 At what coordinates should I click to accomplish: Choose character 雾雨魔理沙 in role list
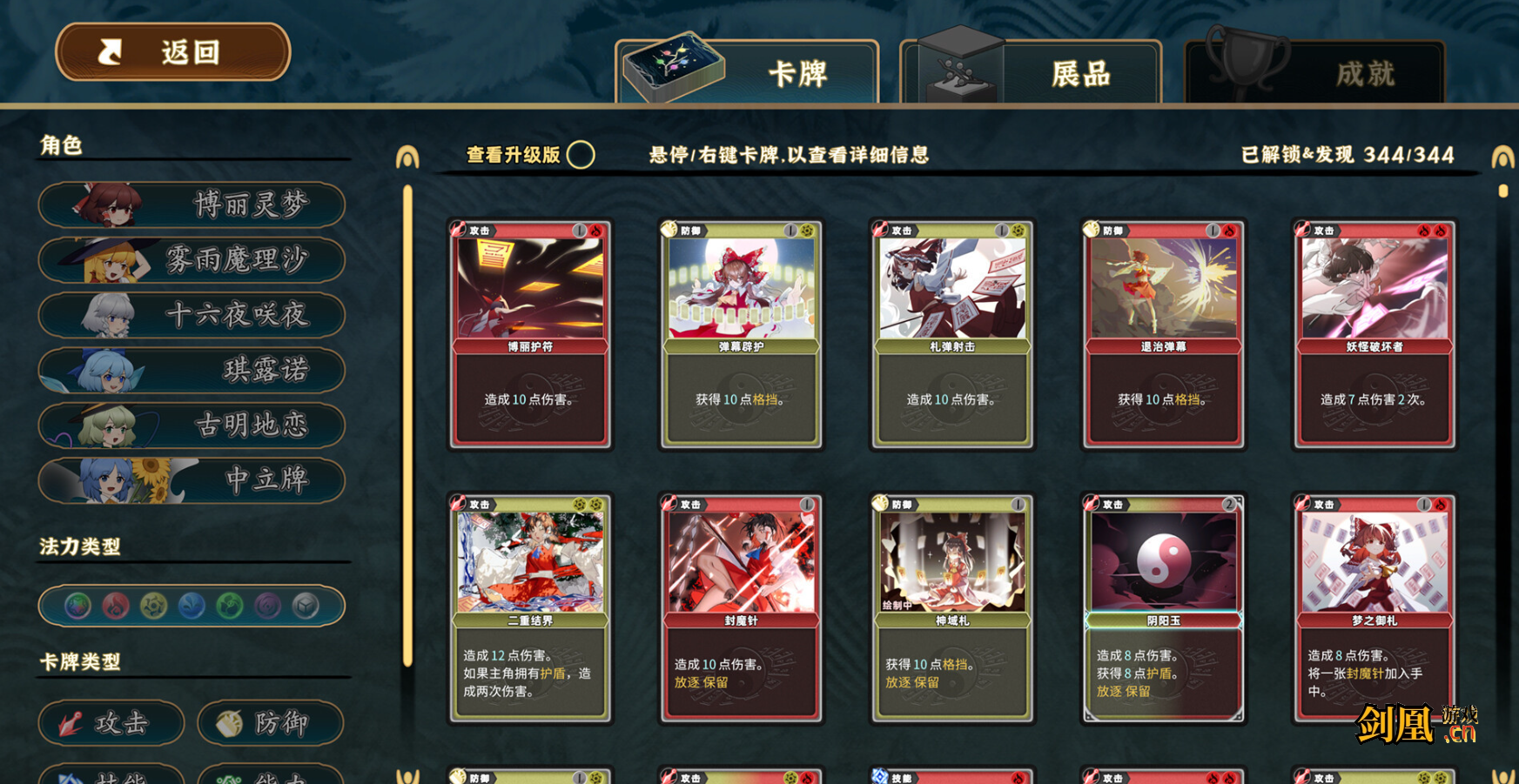pyautogui.click(x=192, y=259)
